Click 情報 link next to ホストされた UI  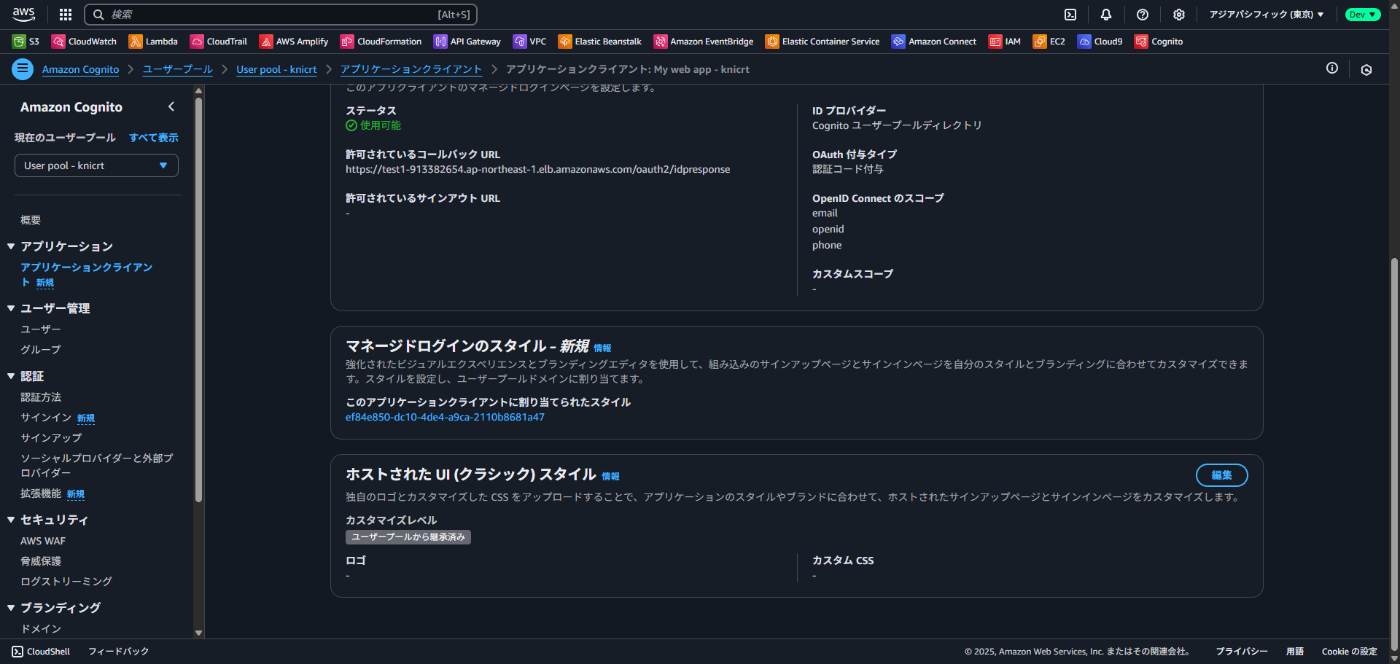point(610,476)
